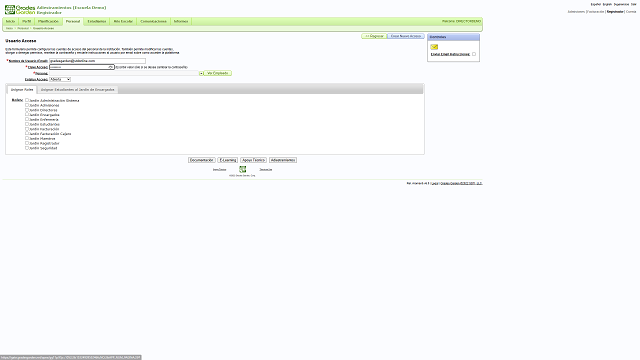Click the username email input field
The width and height of the screenshot is (640, 360).
(97, 61)
